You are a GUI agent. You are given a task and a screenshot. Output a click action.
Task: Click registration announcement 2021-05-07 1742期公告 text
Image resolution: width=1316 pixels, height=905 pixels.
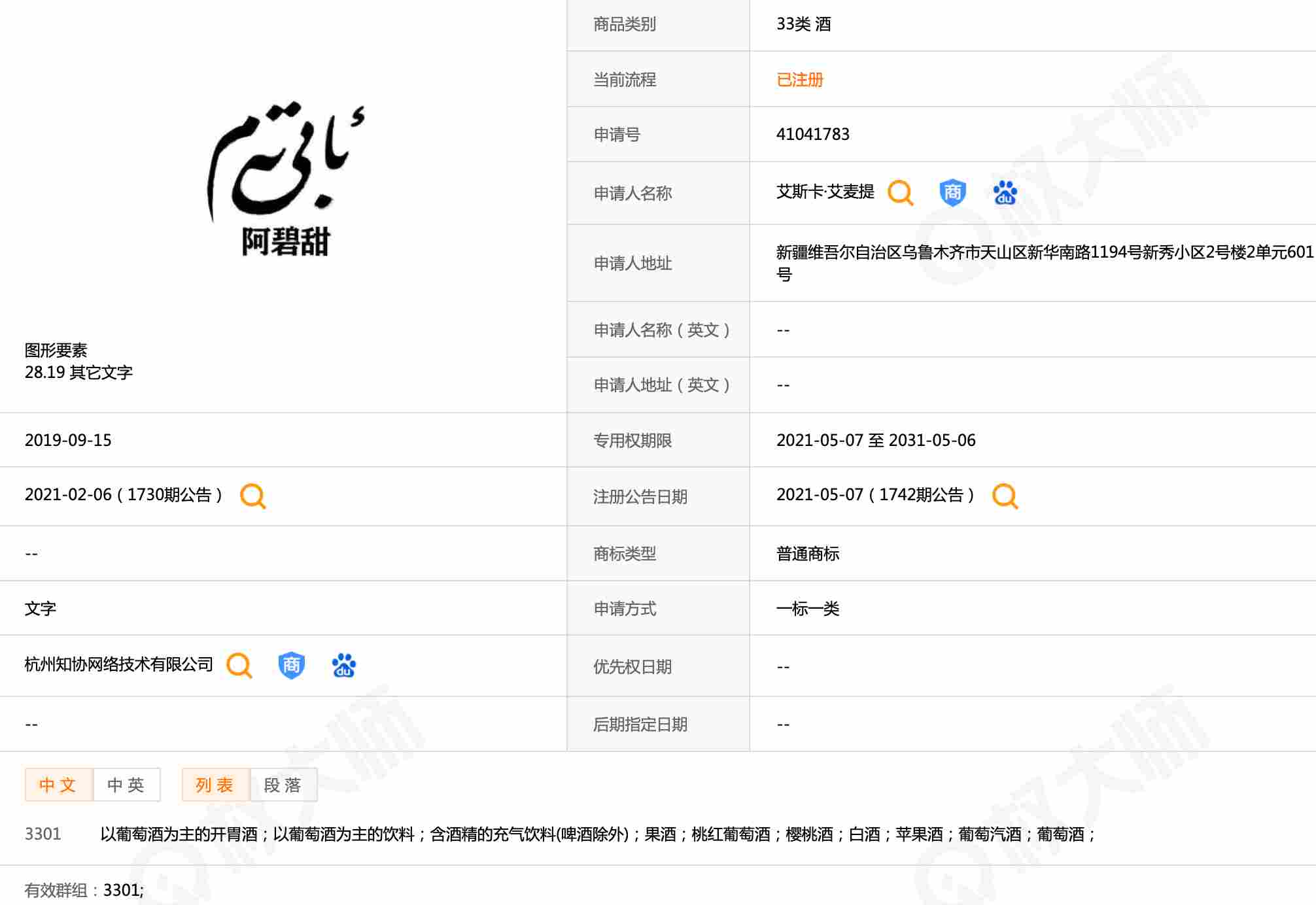[874, 495]
